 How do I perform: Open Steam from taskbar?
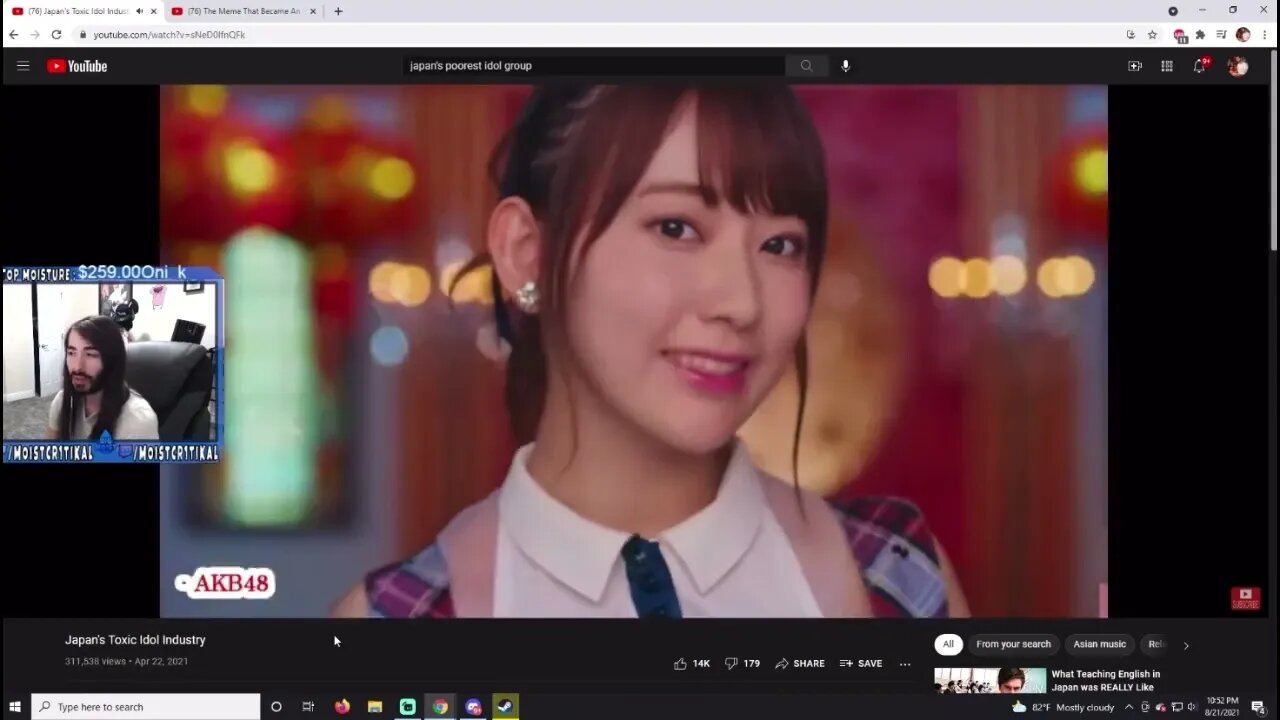tap(506, 707)
